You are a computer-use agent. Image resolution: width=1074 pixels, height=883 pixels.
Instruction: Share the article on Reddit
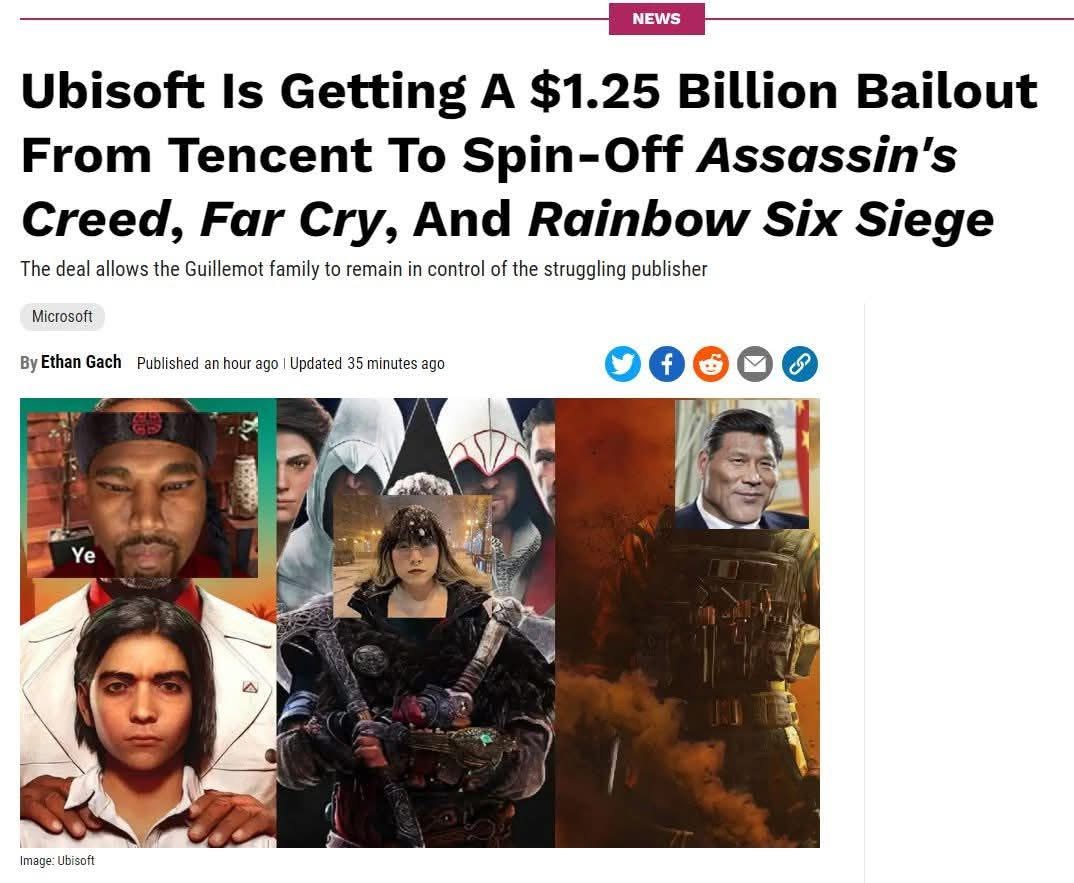711,364
